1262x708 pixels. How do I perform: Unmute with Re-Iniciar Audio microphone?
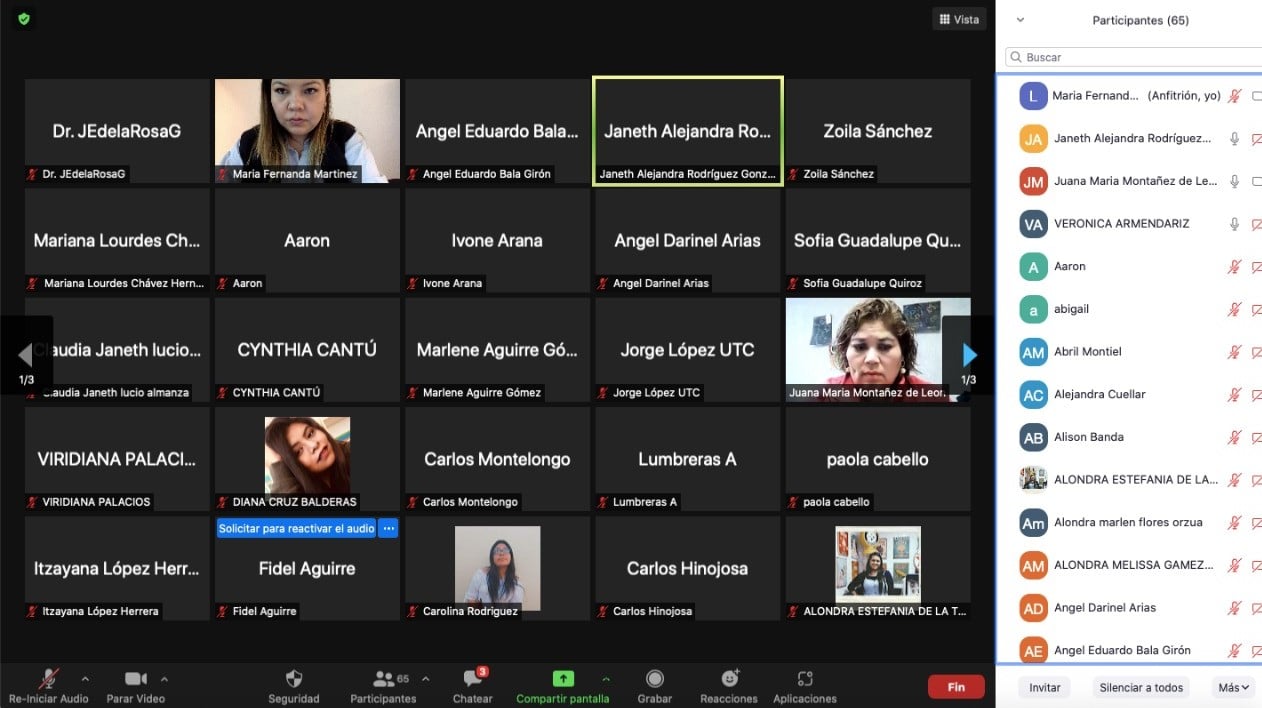click(48, 679)
